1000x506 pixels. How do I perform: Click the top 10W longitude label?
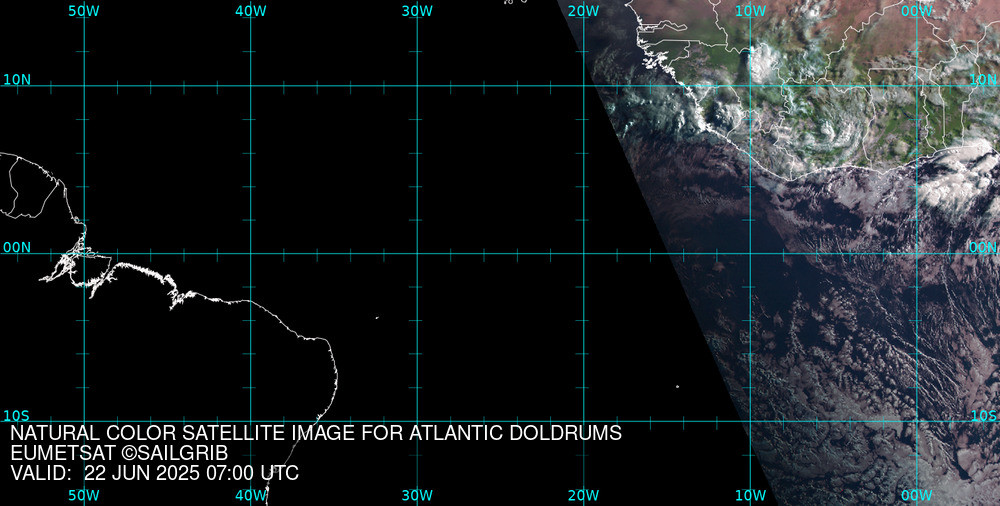[x=750, y=11]
